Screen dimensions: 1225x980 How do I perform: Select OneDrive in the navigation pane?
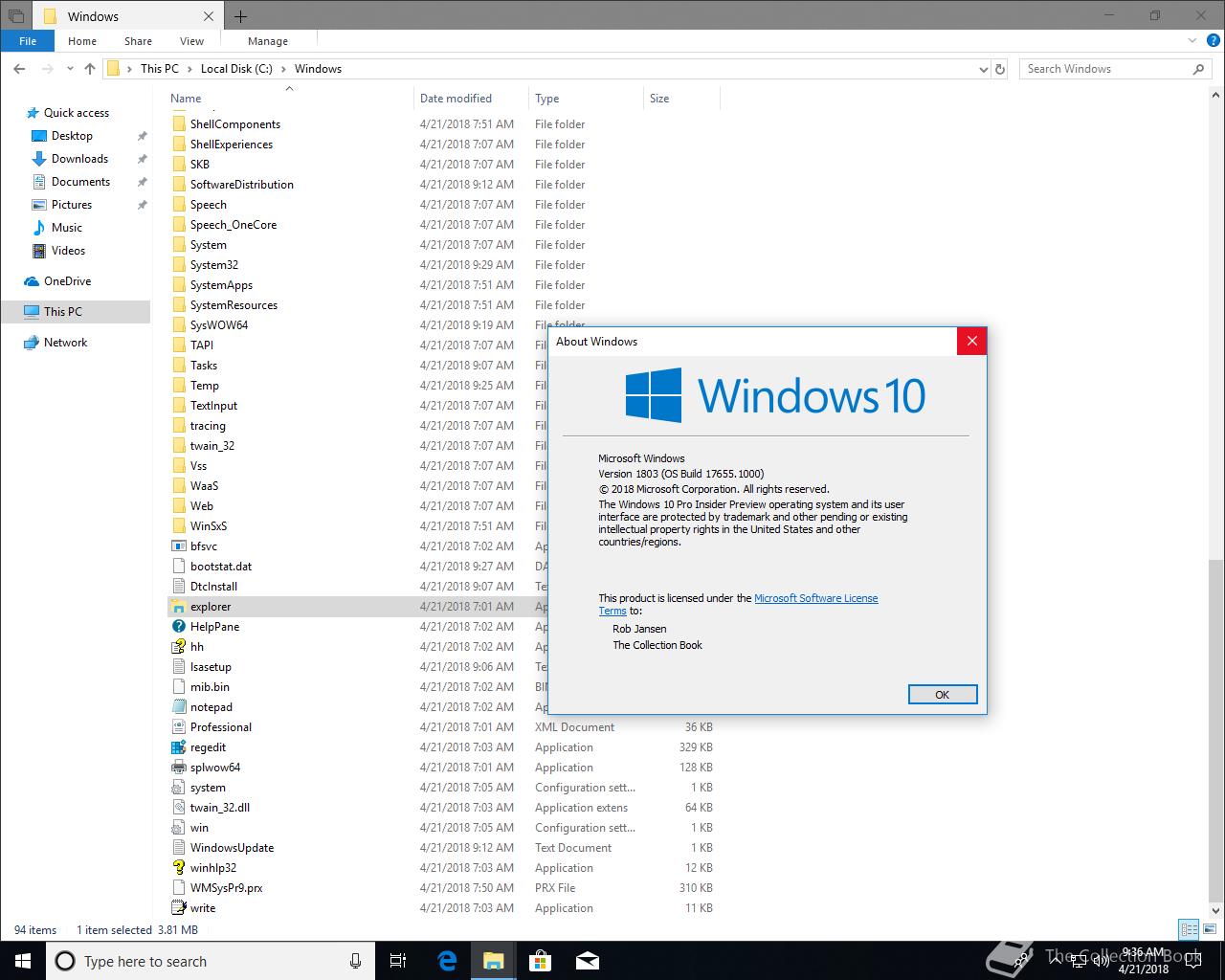67,281
